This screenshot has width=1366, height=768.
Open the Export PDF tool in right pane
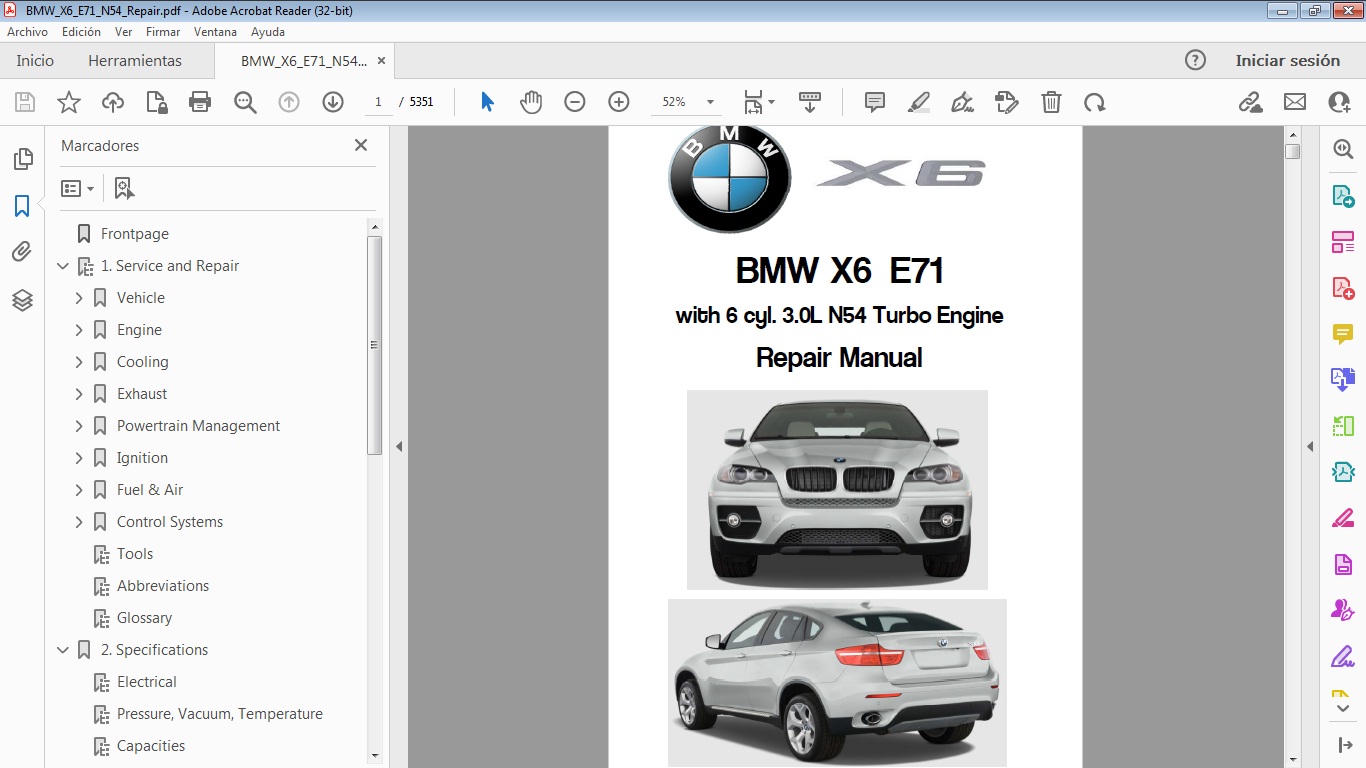point(1342,195)
